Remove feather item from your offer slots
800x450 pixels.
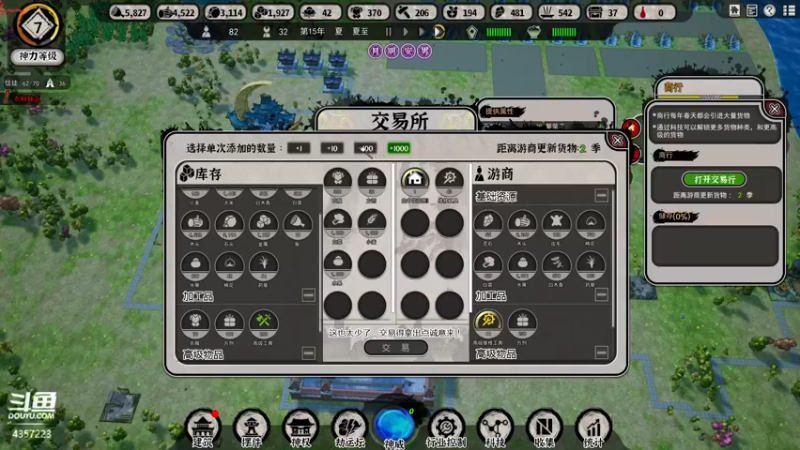(372, 224)
